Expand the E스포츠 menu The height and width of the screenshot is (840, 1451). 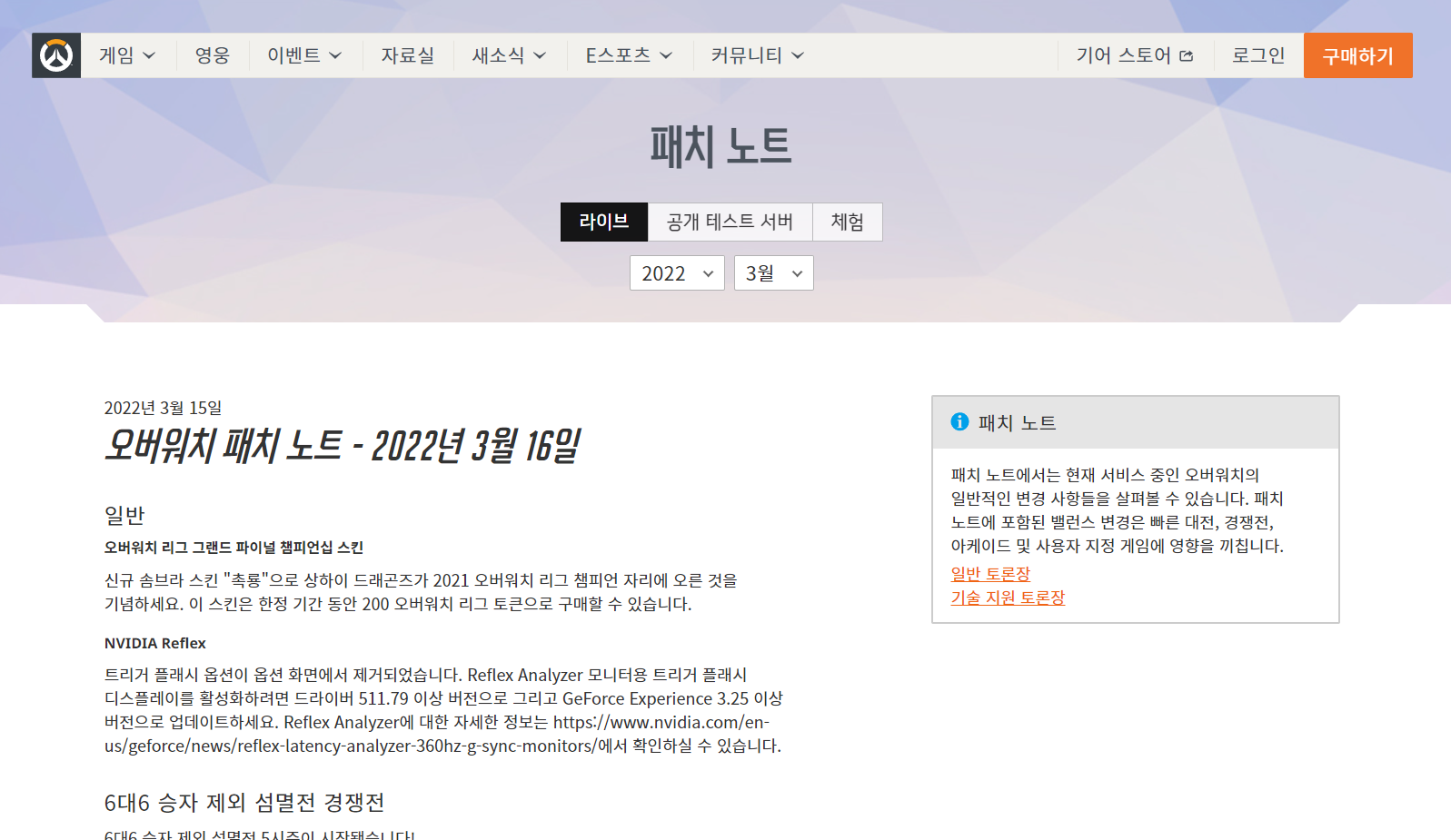pyautogui.click(x=629, y=55)
